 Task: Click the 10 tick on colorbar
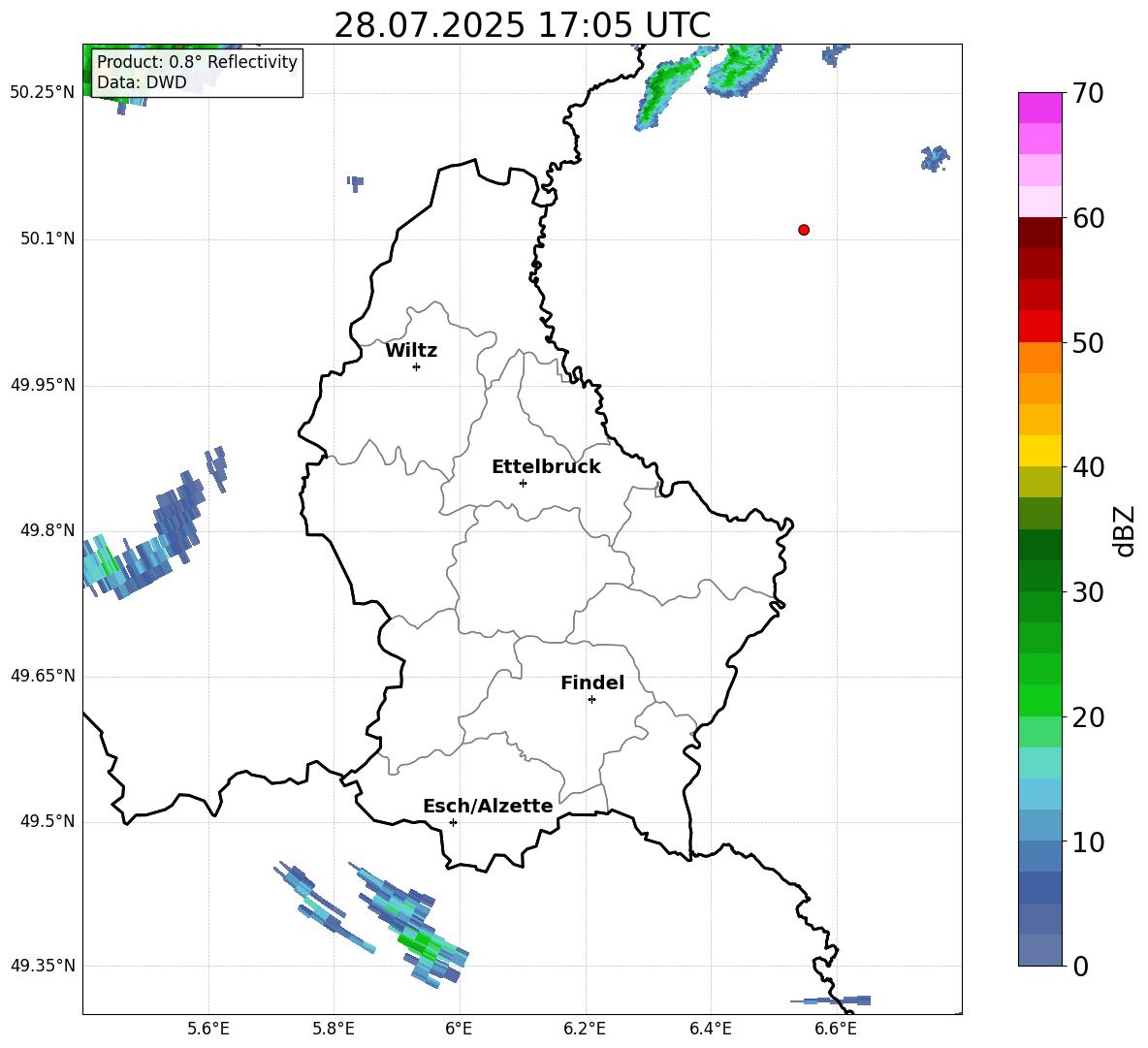(x=1088, y=842)
